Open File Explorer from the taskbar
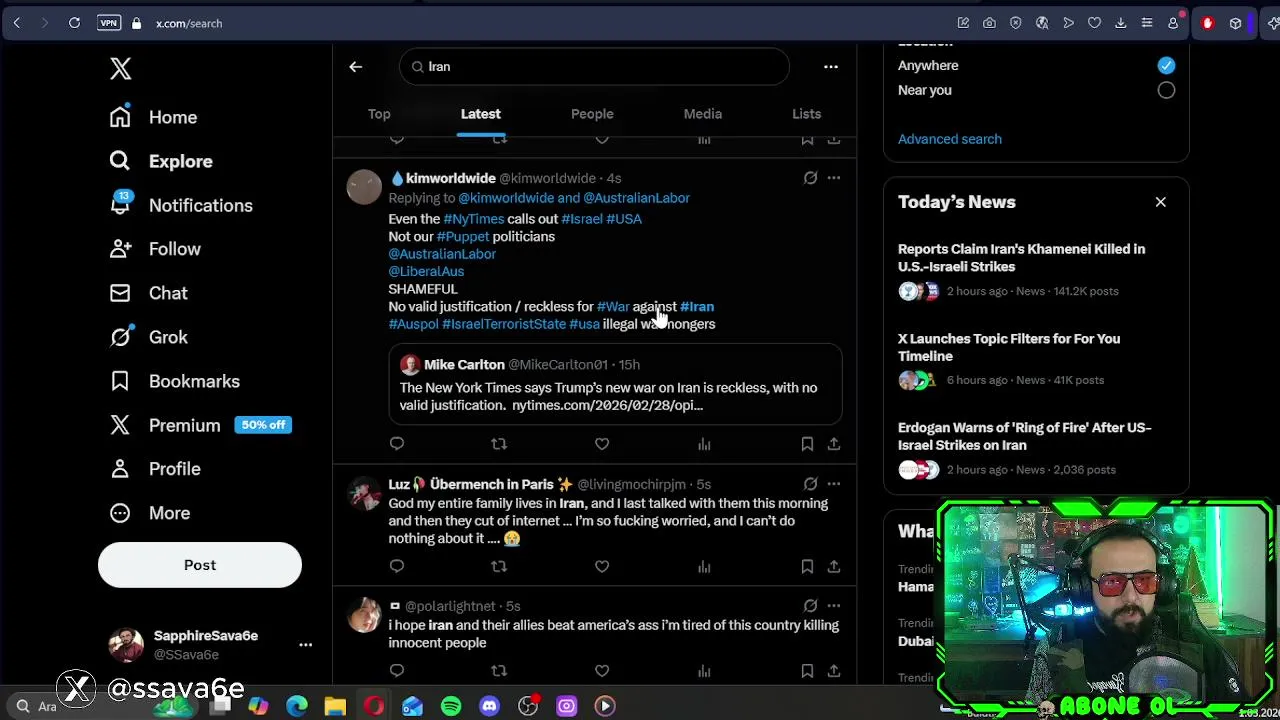The width and height of the screenshot is (1280, 720). [x=335, y=706]
